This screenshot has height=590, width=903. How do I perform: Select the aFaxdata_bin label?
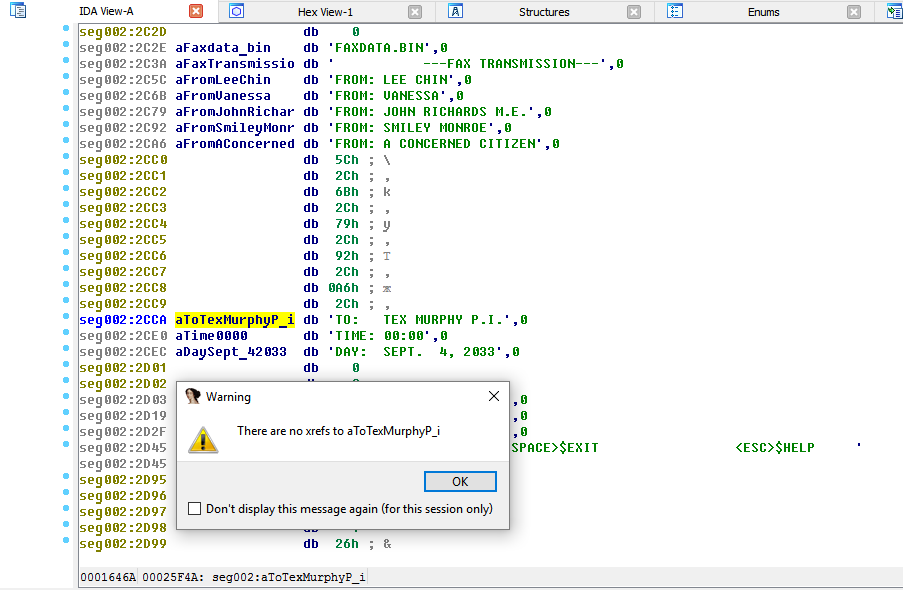coord(223,48)
